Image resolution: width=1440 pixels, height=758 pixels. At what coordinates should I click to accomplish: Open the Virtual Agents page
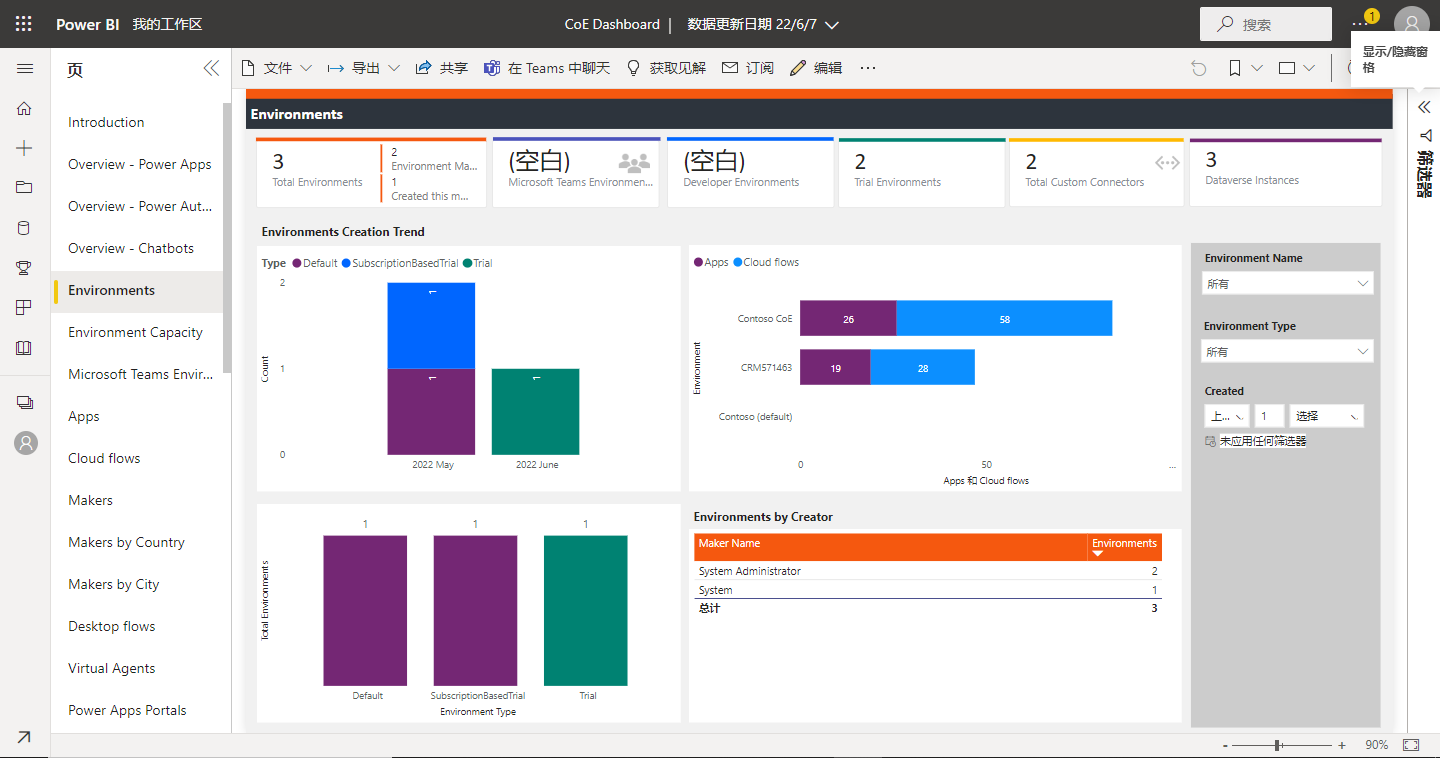tap(111, 668)
